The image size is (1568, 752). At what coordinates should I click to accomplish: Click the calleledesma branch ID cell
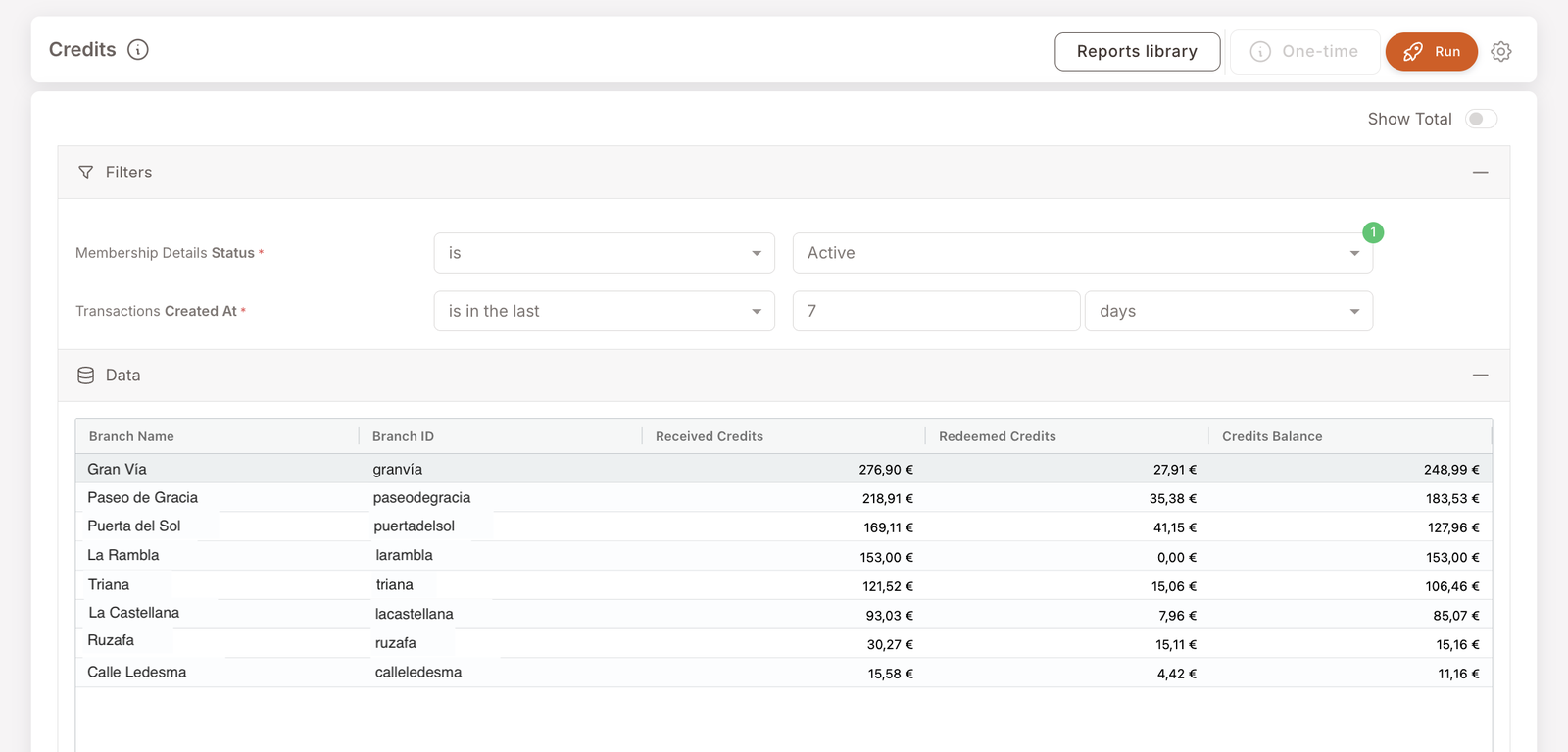pos(418,672)
